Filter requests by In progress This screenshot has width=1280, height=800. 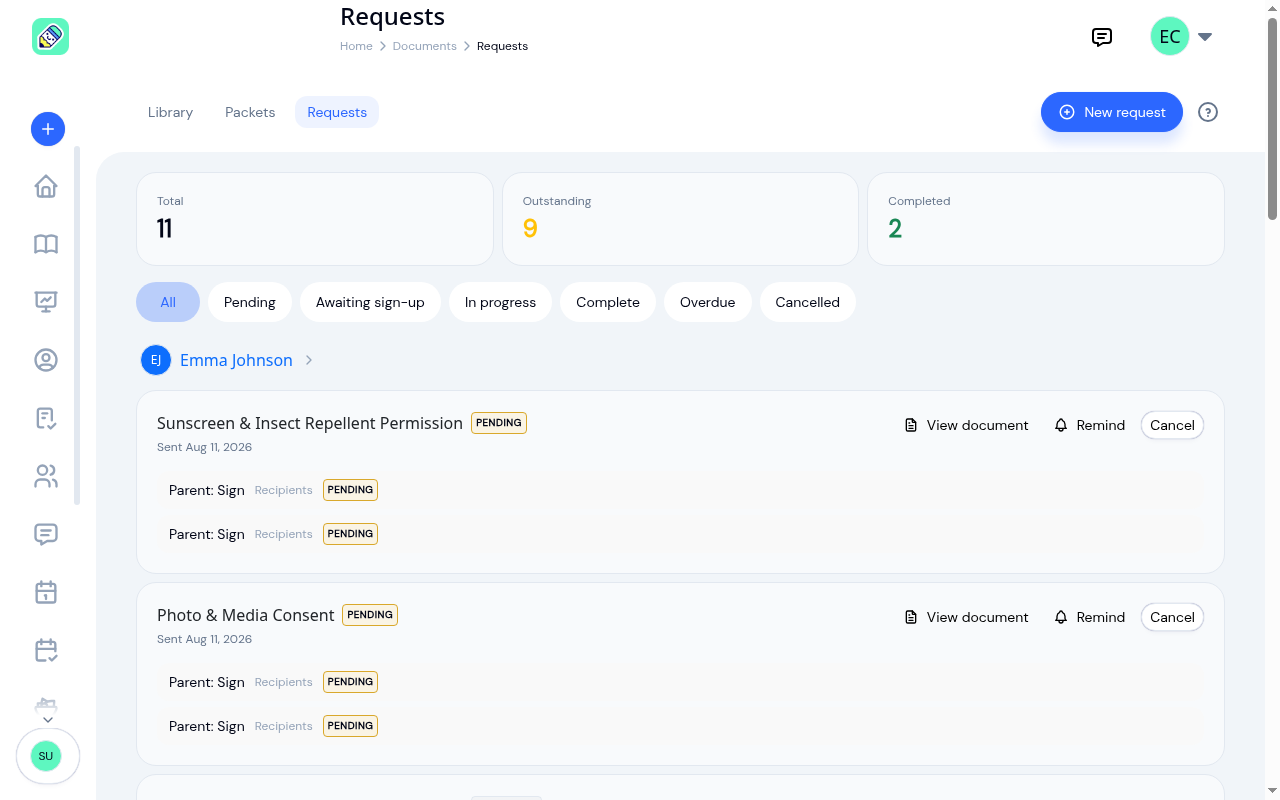tap(500, 302)
